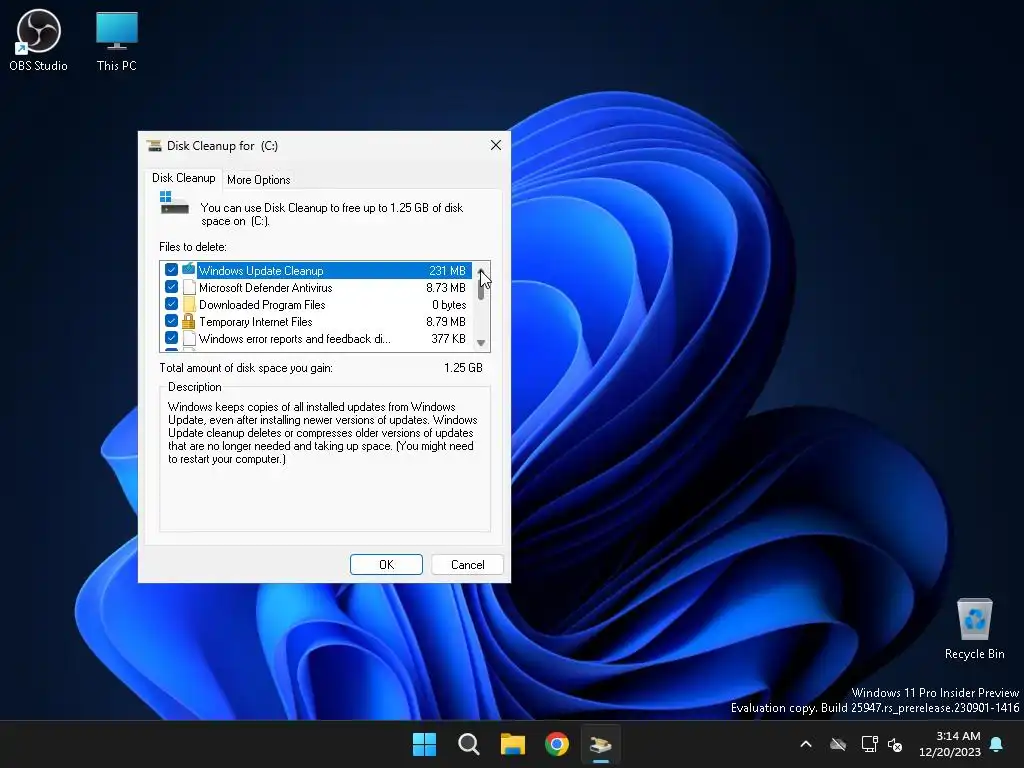1024x768 pixels.
Task: Click Disk Cleanup taskbar icon
Action: pos(601,744)
